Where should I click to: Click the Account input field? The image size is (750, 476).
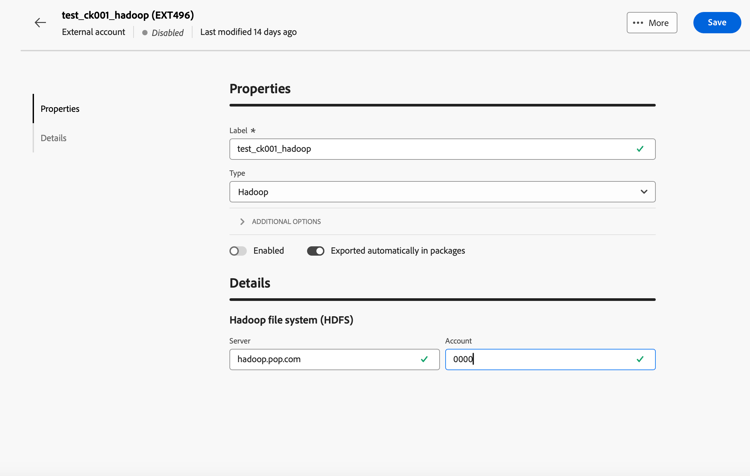pos(540,359)
